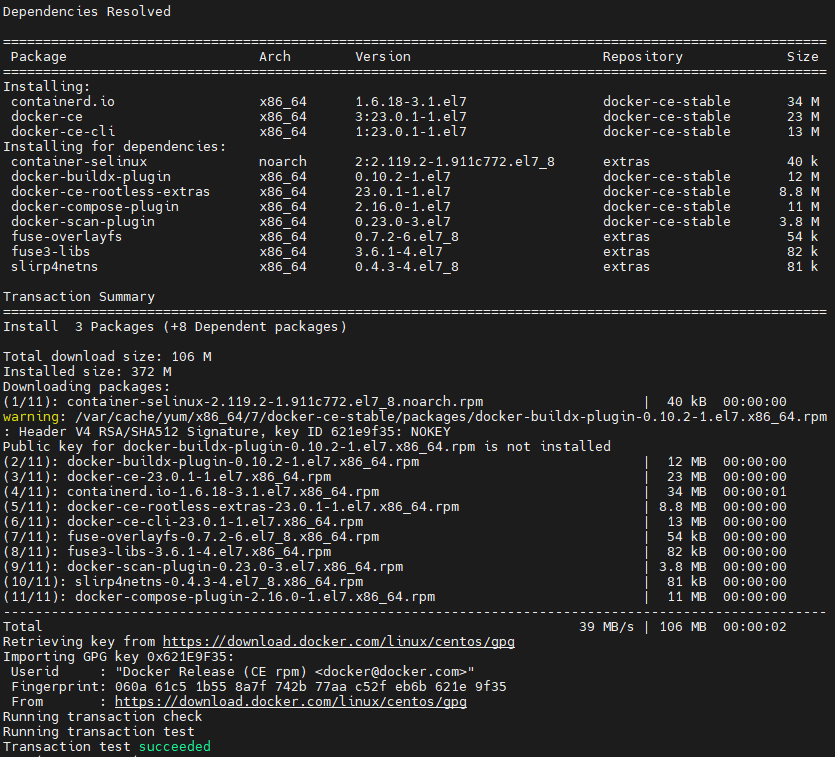Image resolution: width=835 pixels, height=757 pixels.
Task: Click download line (11/11) docker-compose-plugin rpm
Action: click(395, 597)
